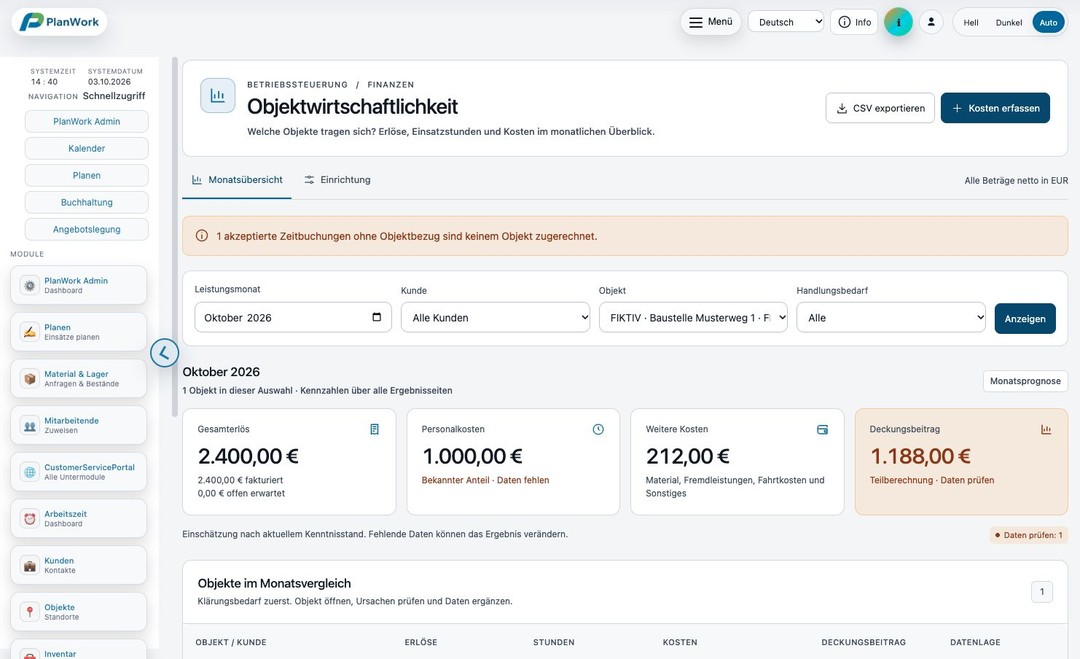
Task: Click the Info button in top bar
Action: pyautogui.click(x=854, y=22)
